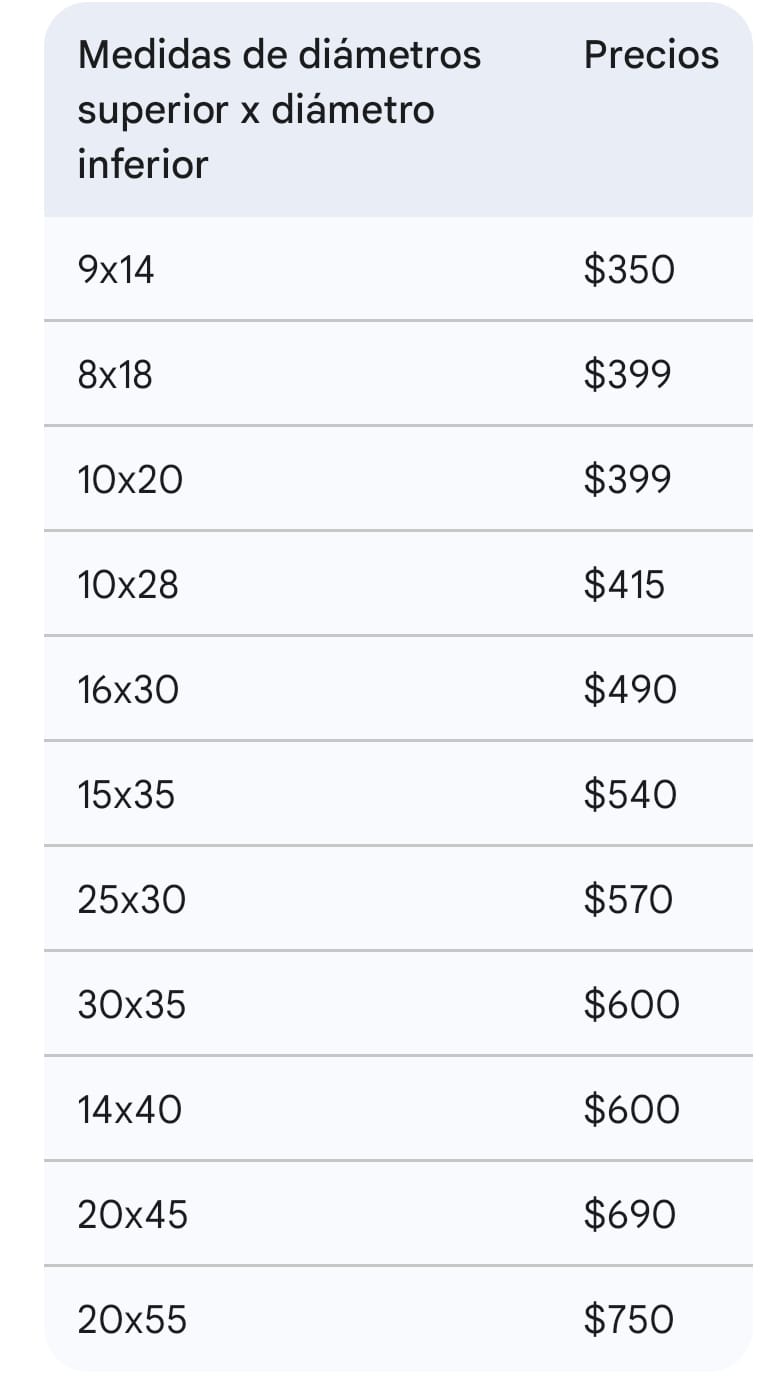Click the $690 price cell

point(630,1215)
